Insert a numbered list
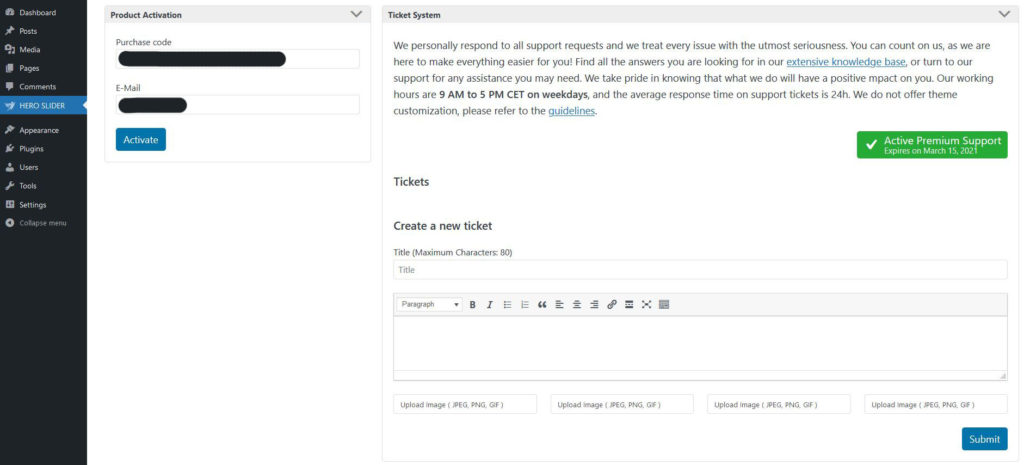The height and width of the screenshot is (465, 1024). [x=524, y=304]
